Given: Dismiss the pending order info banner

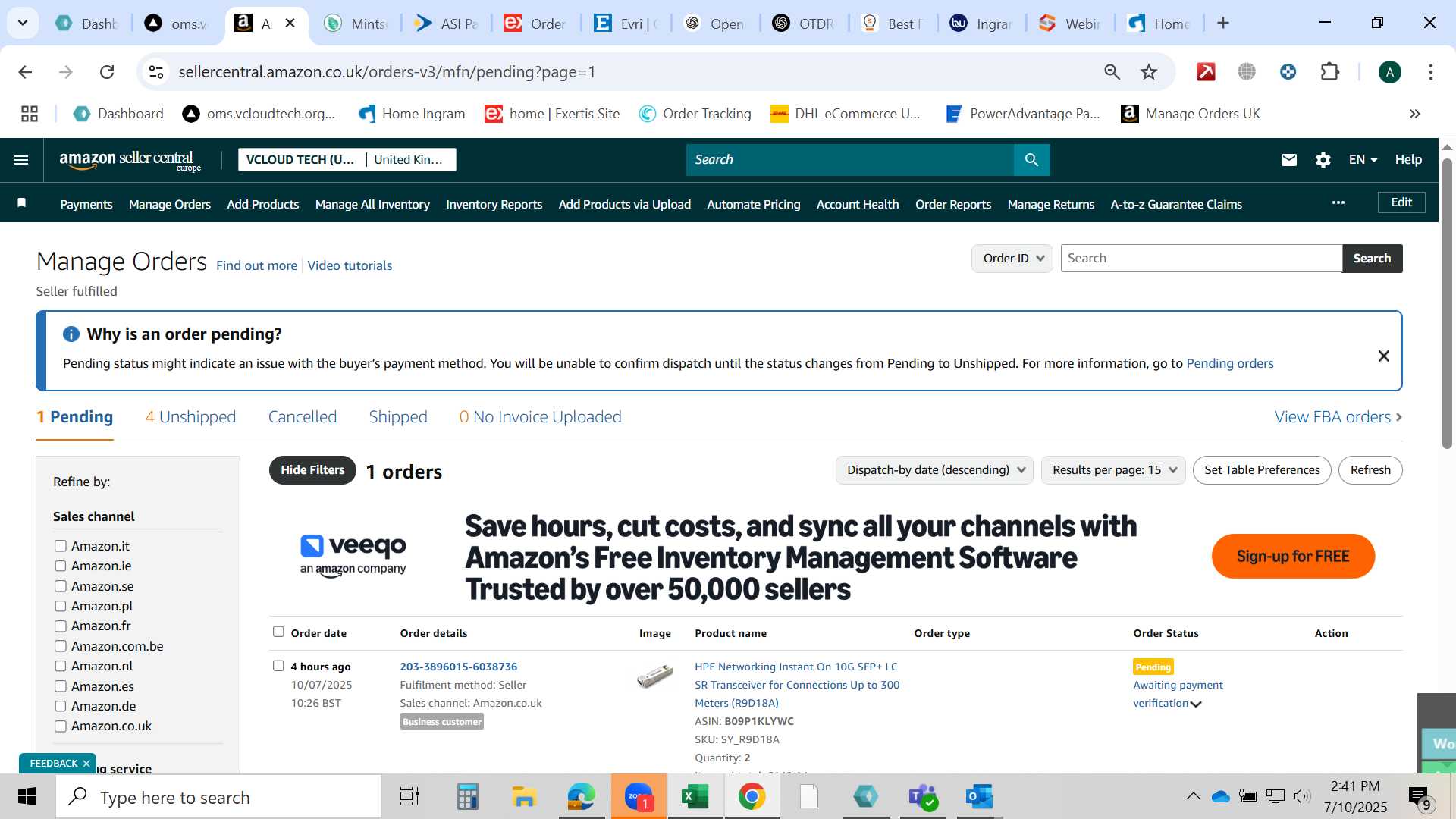Looking at the screenshot, I should point(1383,356).
